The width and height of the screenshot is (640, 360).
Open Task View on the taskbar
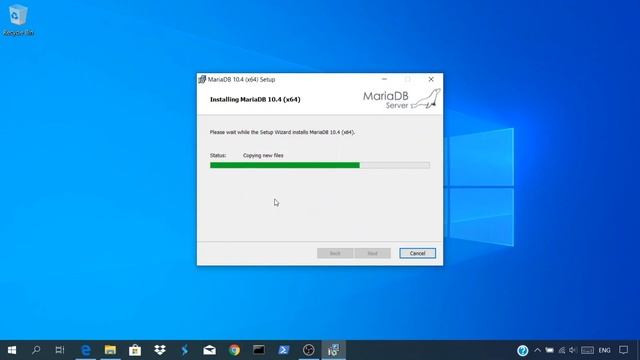pos(60,350)
